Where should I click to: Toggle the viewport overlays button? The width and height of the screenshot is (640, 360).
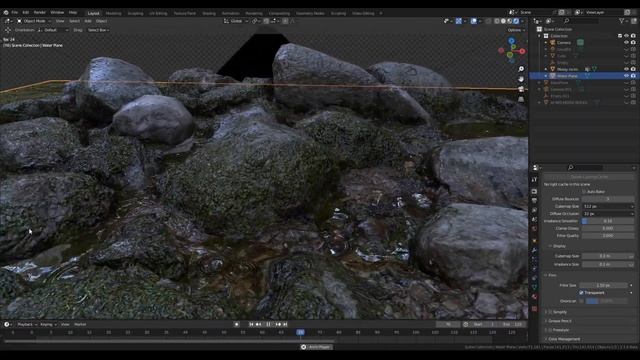pos(473,21)
